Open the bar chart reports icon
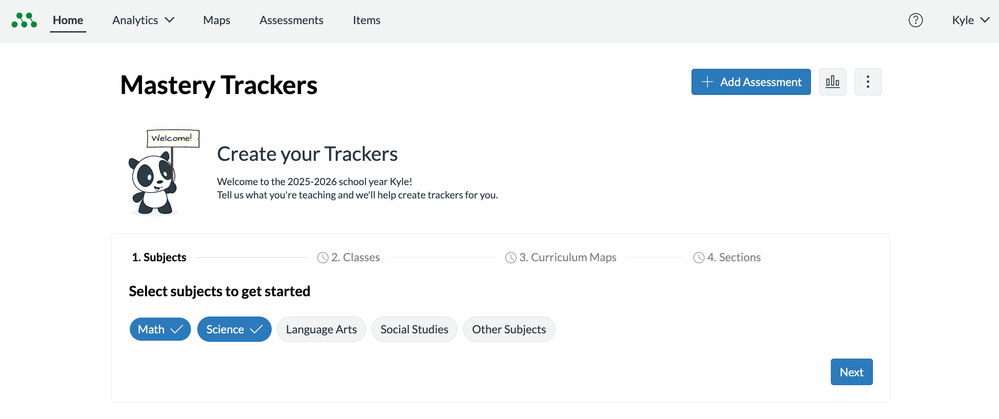Image resolution: width=999 pixels, height=419 pixels. 832,82
